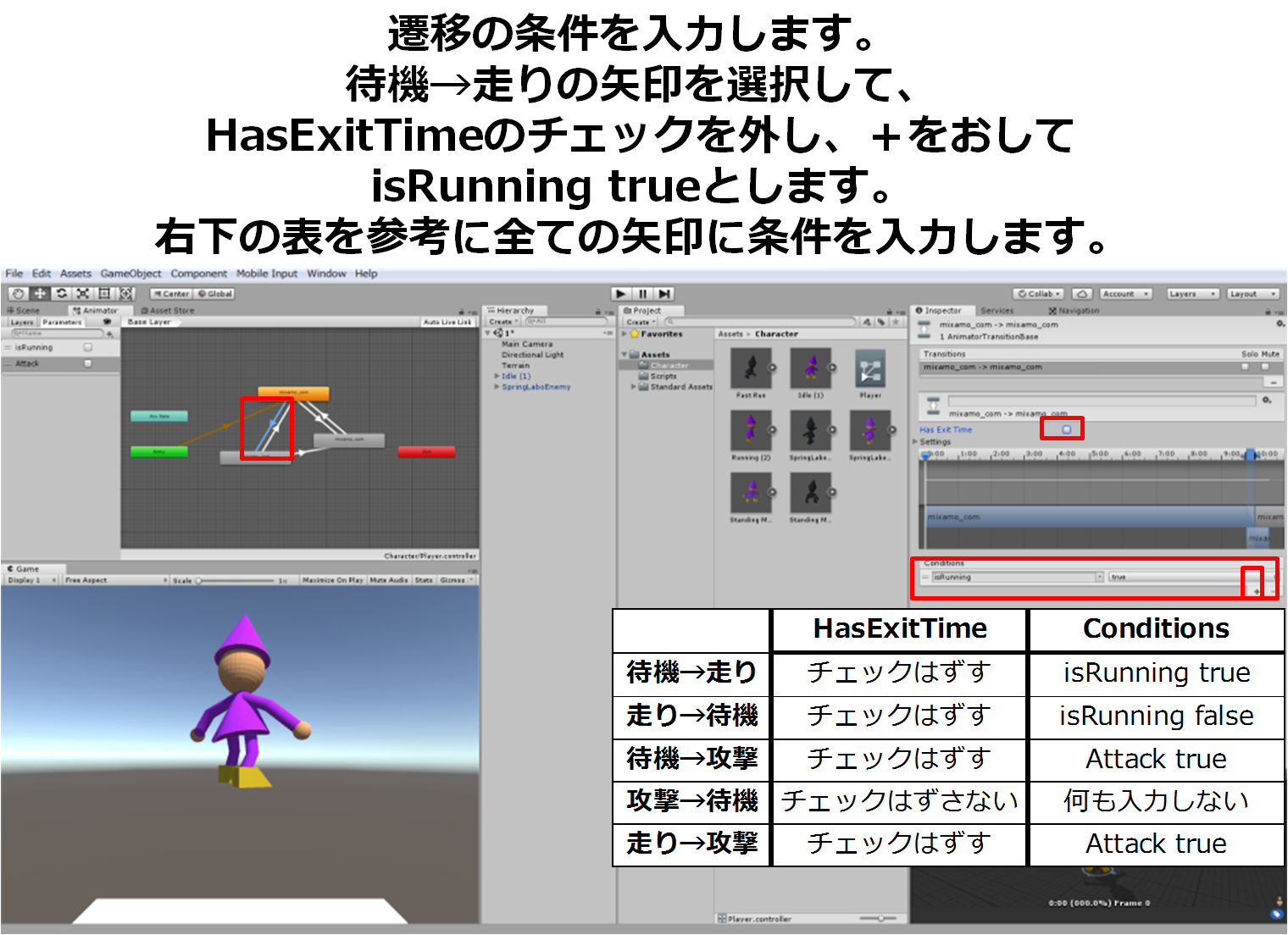This screenshot has width=1288, height=935.
Task: Toggle Mute Audio in Game view
Action: [389, 580]
